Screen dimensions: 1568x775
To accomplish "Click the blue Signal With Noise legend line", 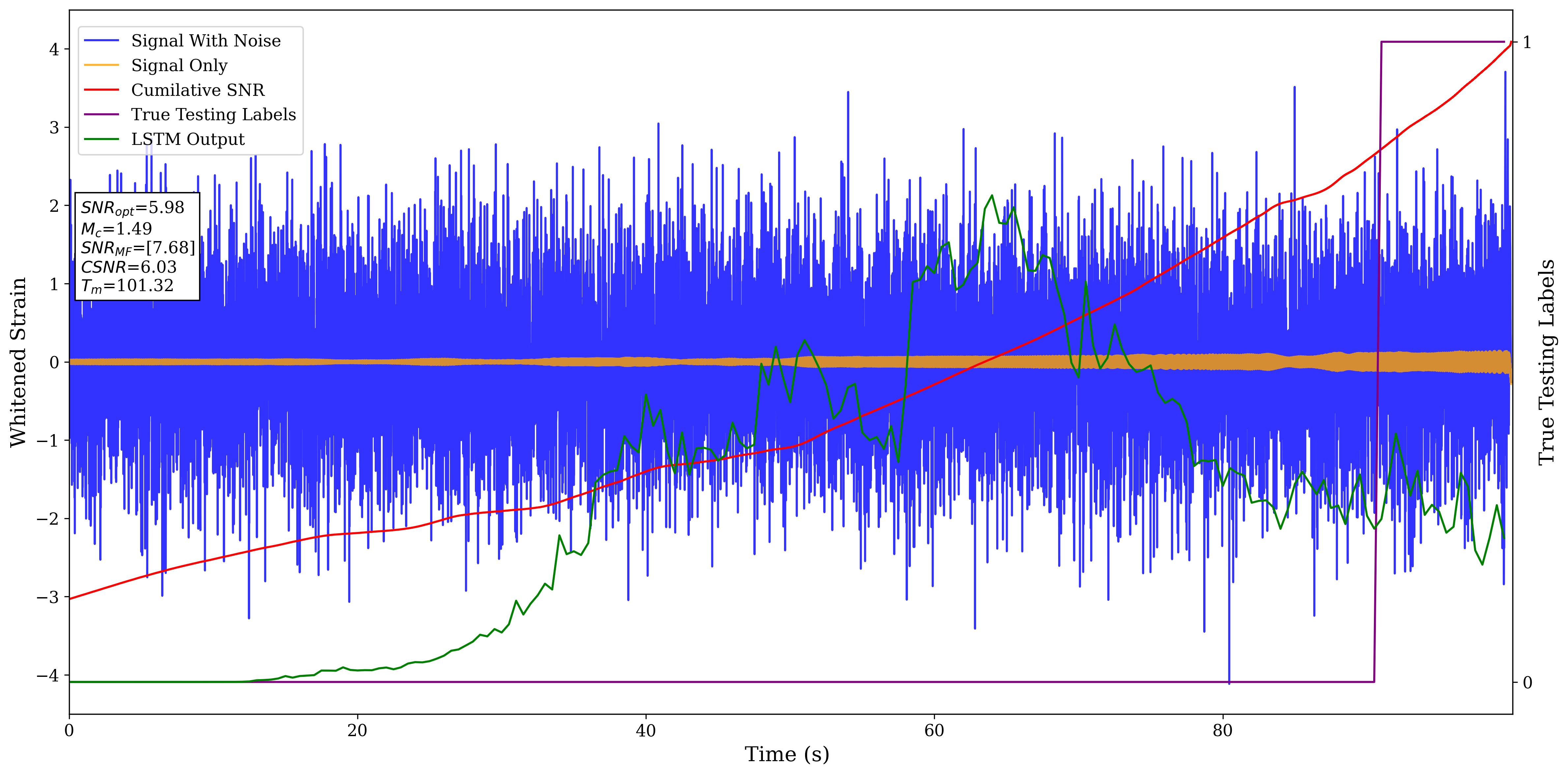I will [101, 41].
